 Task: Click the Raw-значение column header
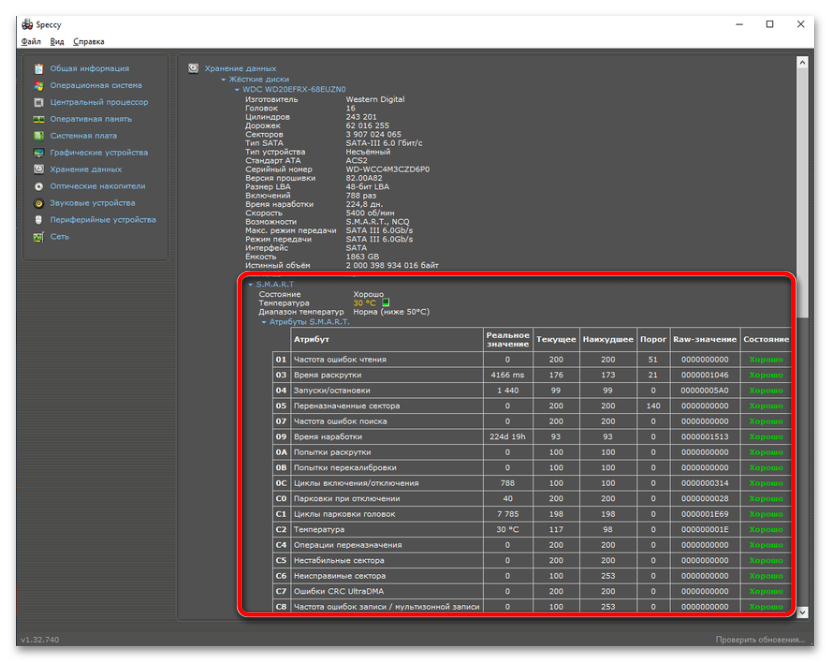705,340
